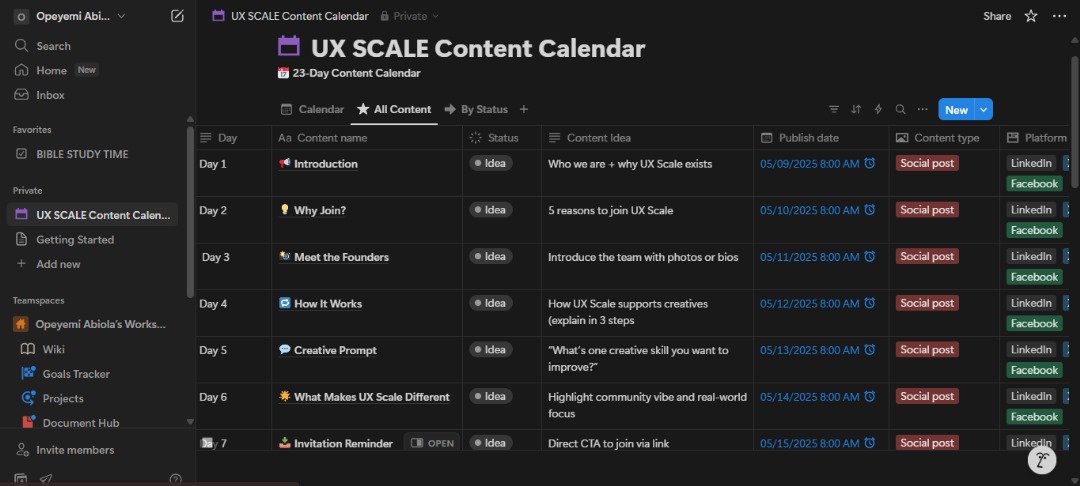Switch to the Calendar view tab

click(312, 109)
